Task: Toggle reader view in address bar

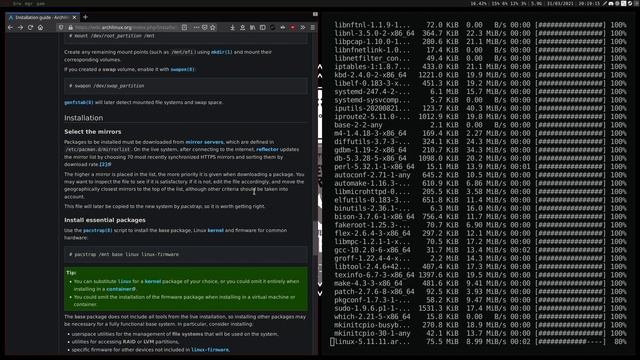Action: coord(184,27)
